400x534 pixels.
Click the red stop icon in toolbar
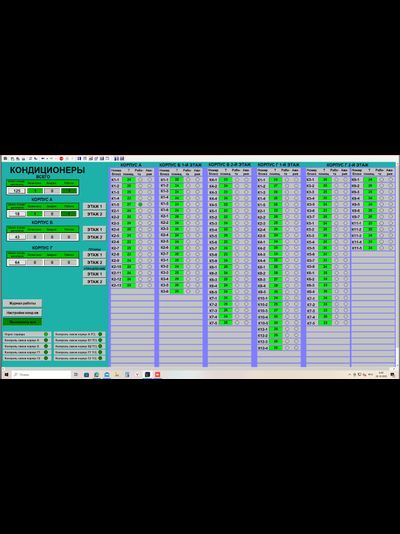[61, 158]
